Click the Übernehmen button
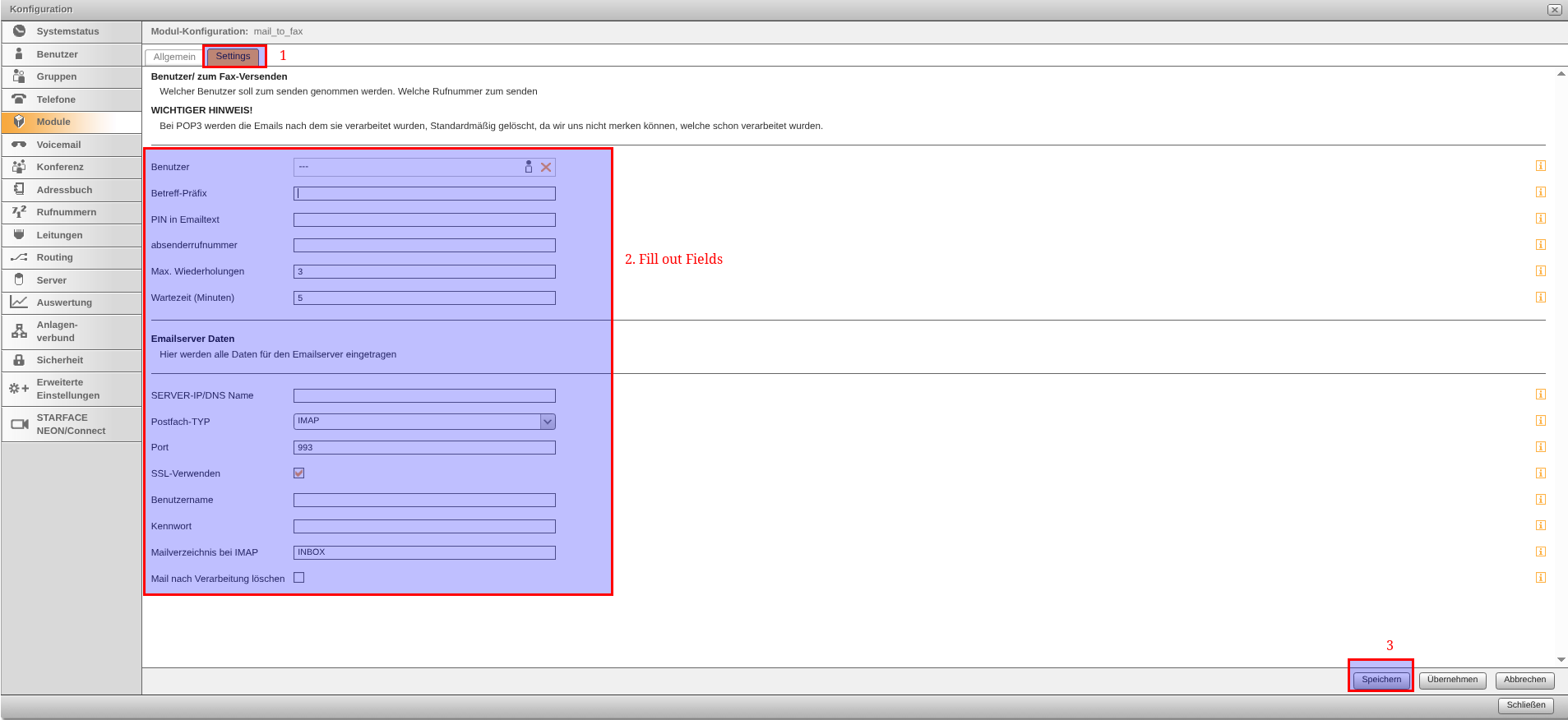The width and height of the screenshot is (1568, 720). tap(1452, 680)
